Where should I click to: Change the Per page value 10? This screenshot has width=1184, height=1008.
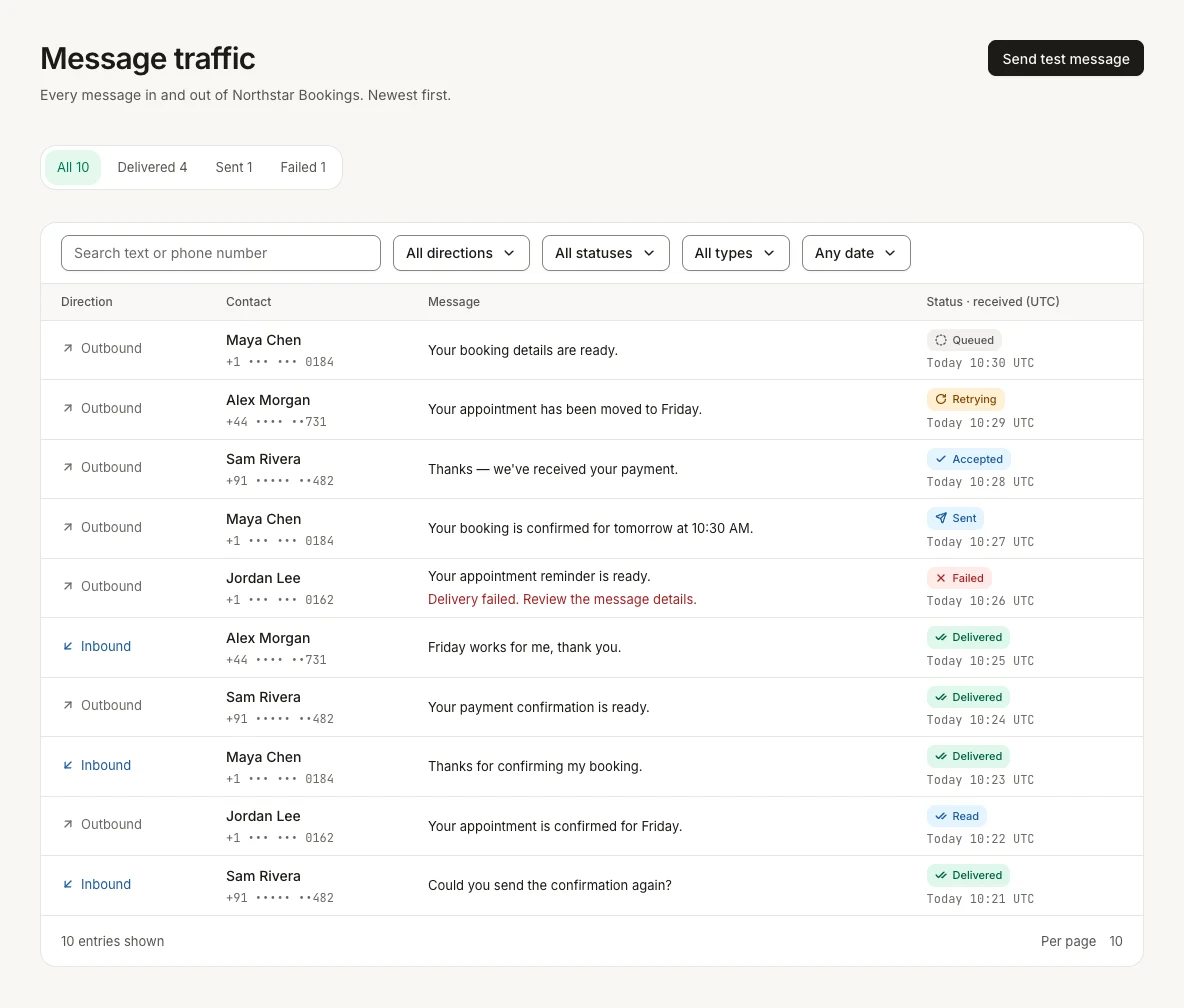(1116, 942)
